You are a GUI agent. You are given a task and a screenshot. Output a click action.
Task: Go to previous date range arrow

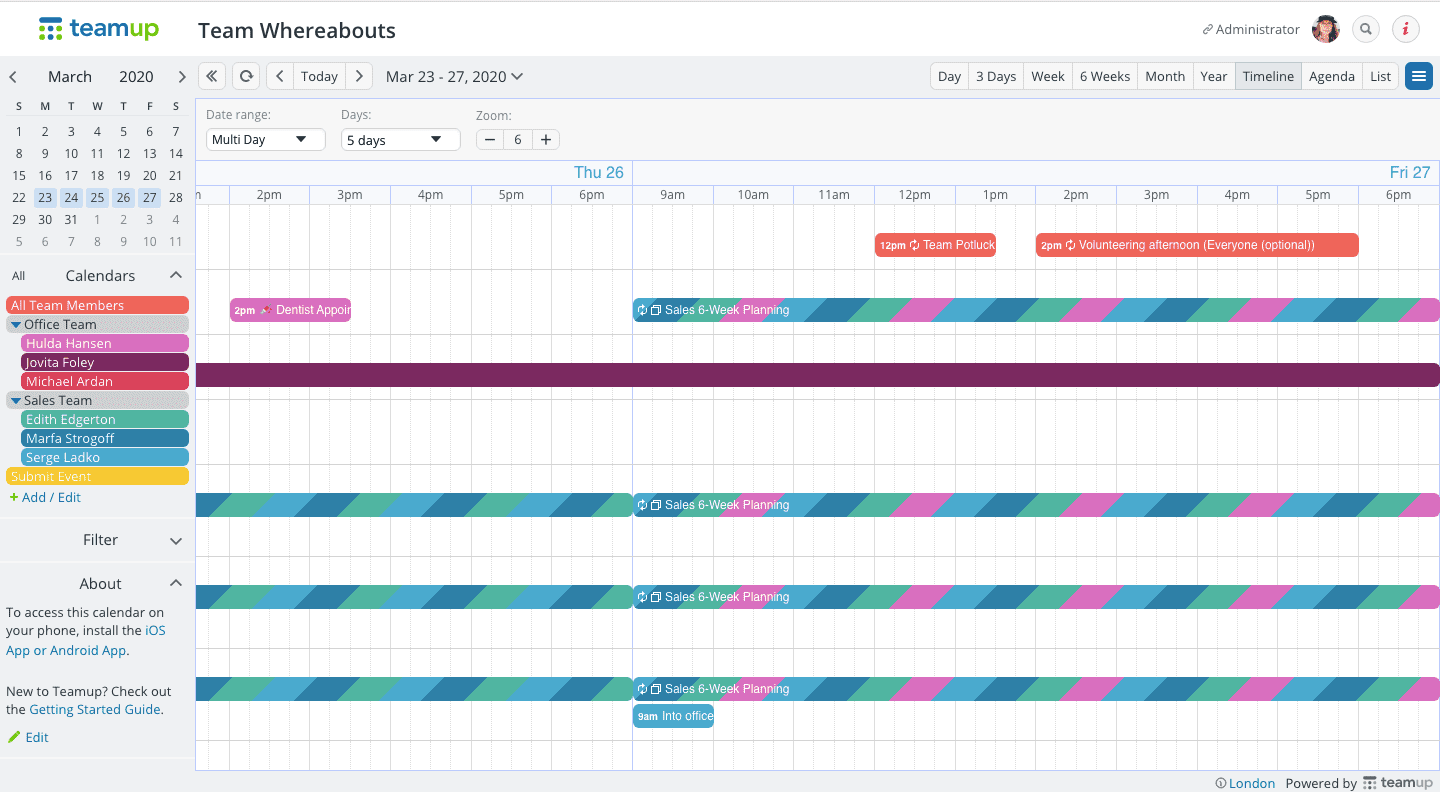tap(280, 76)
